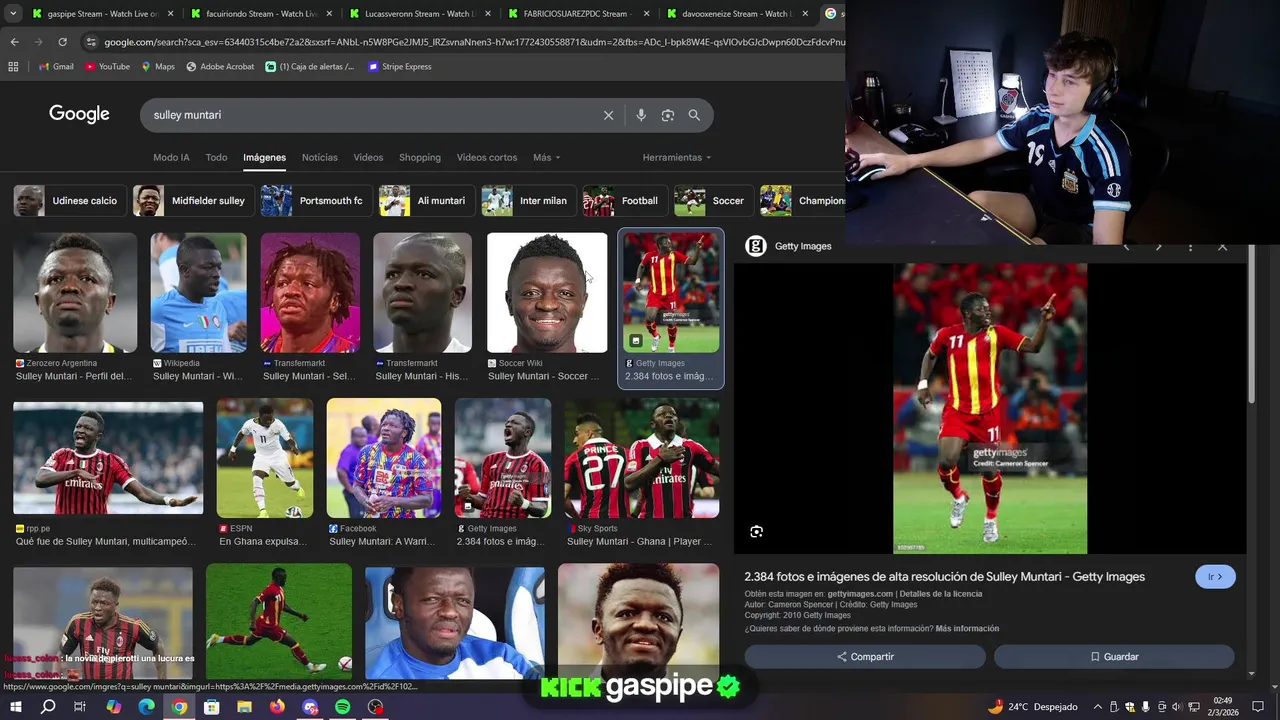Image resolution: width=1280 pixels, height=720 pixels.
Task: Open the Detalles de la licencia link
Action: coord(940,594)
